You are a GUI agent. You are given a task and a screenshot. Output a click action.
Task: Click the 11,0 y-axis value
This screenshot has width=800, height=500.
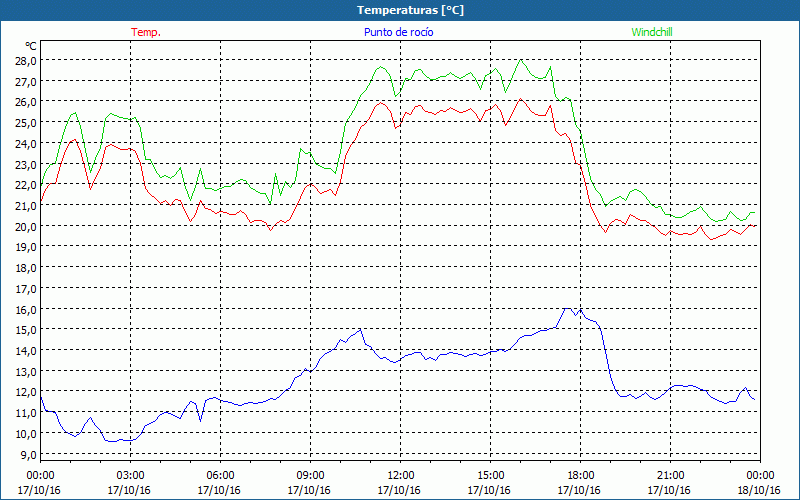coord(26,413)
